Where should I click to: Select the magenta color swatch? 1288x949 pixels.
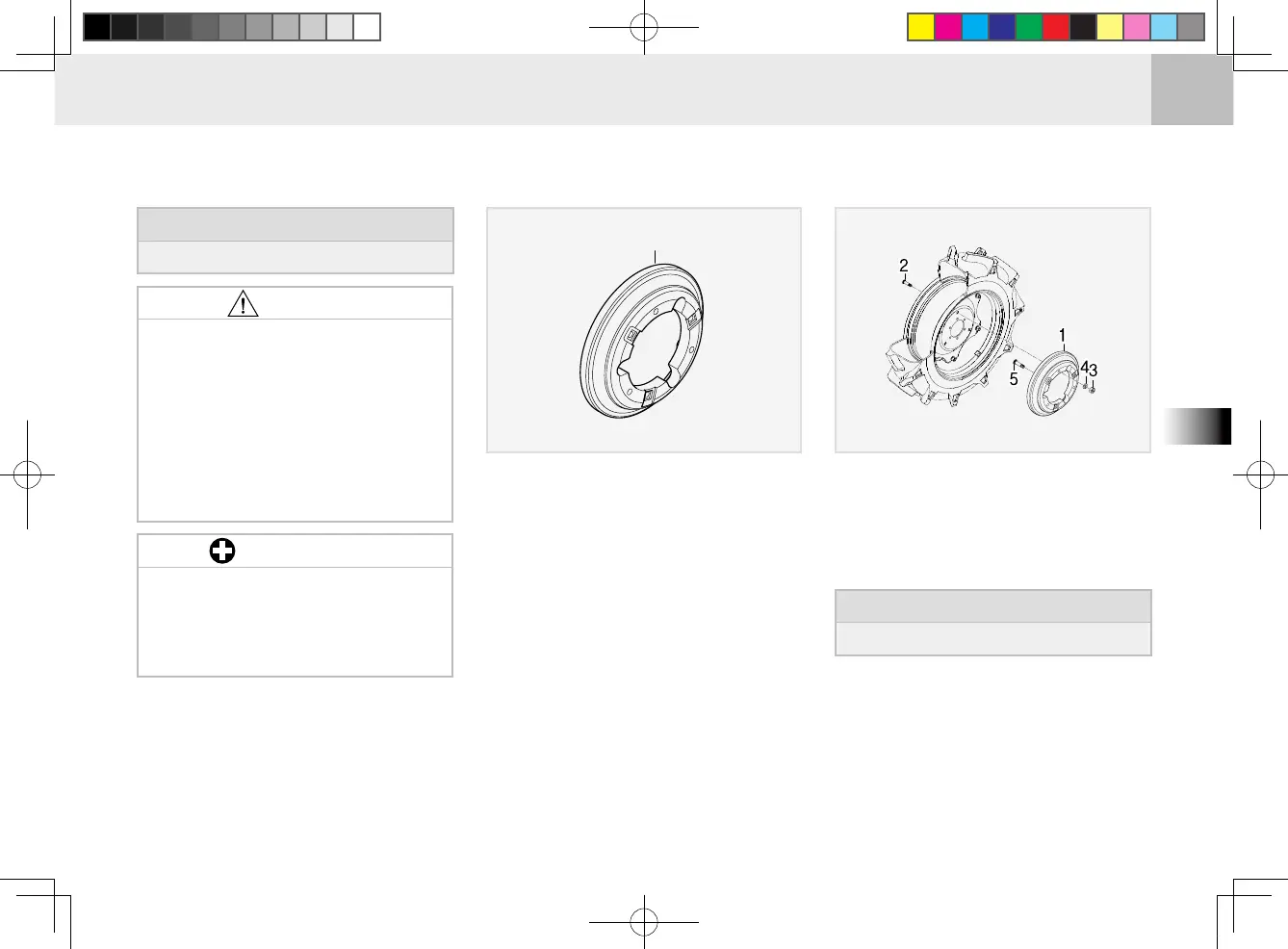pos(948,27)
